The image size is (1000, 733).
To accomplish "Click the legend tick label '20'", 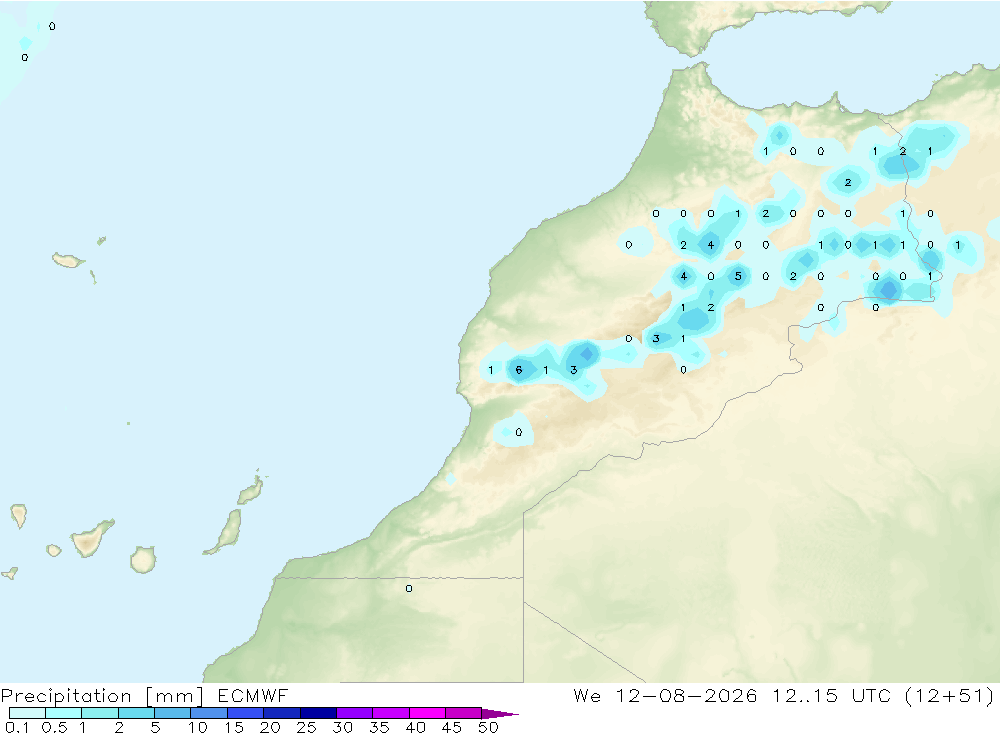I will (x=270, y=727).
